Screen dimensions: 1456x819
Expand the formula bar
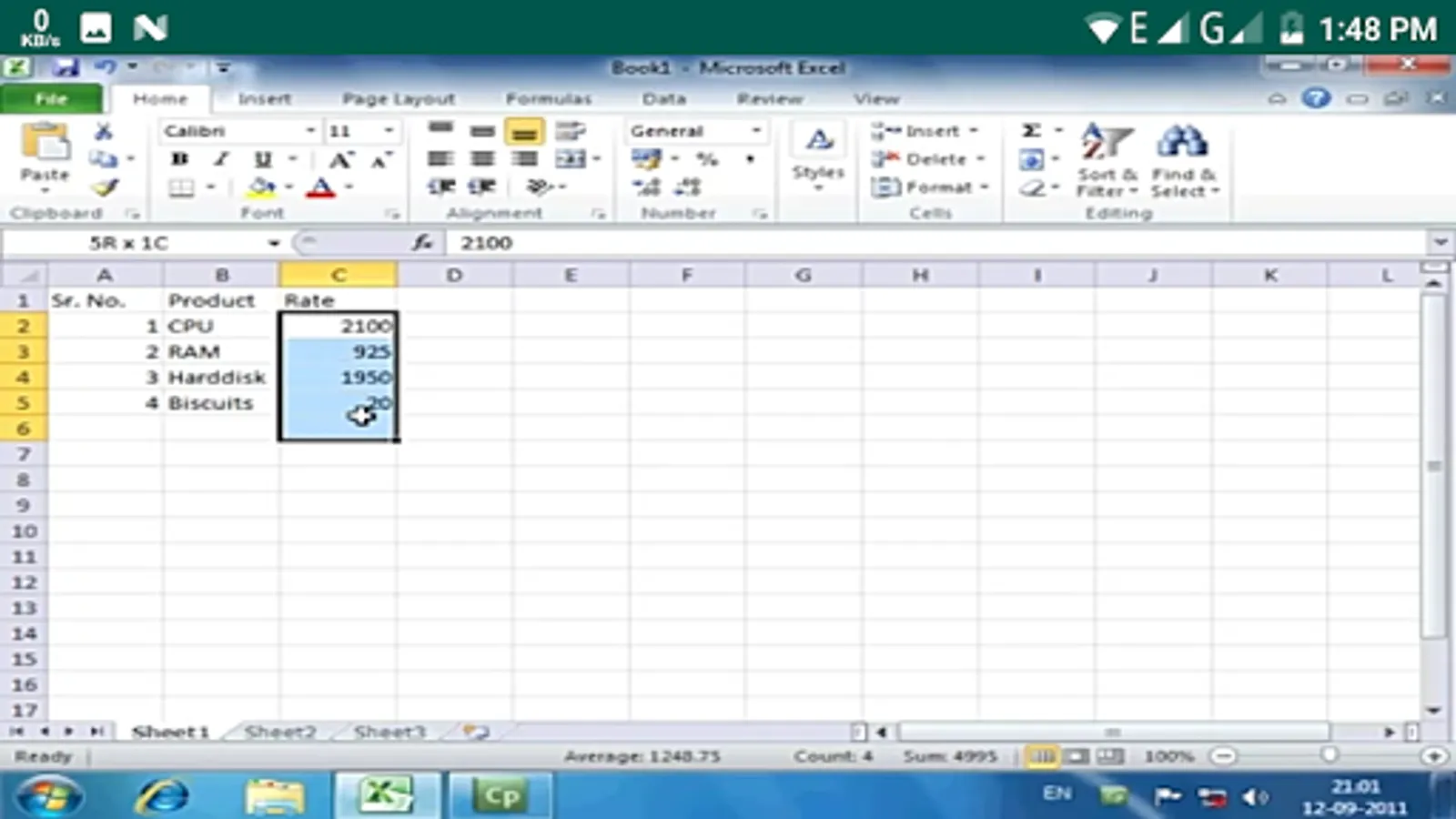point(1441,243)
